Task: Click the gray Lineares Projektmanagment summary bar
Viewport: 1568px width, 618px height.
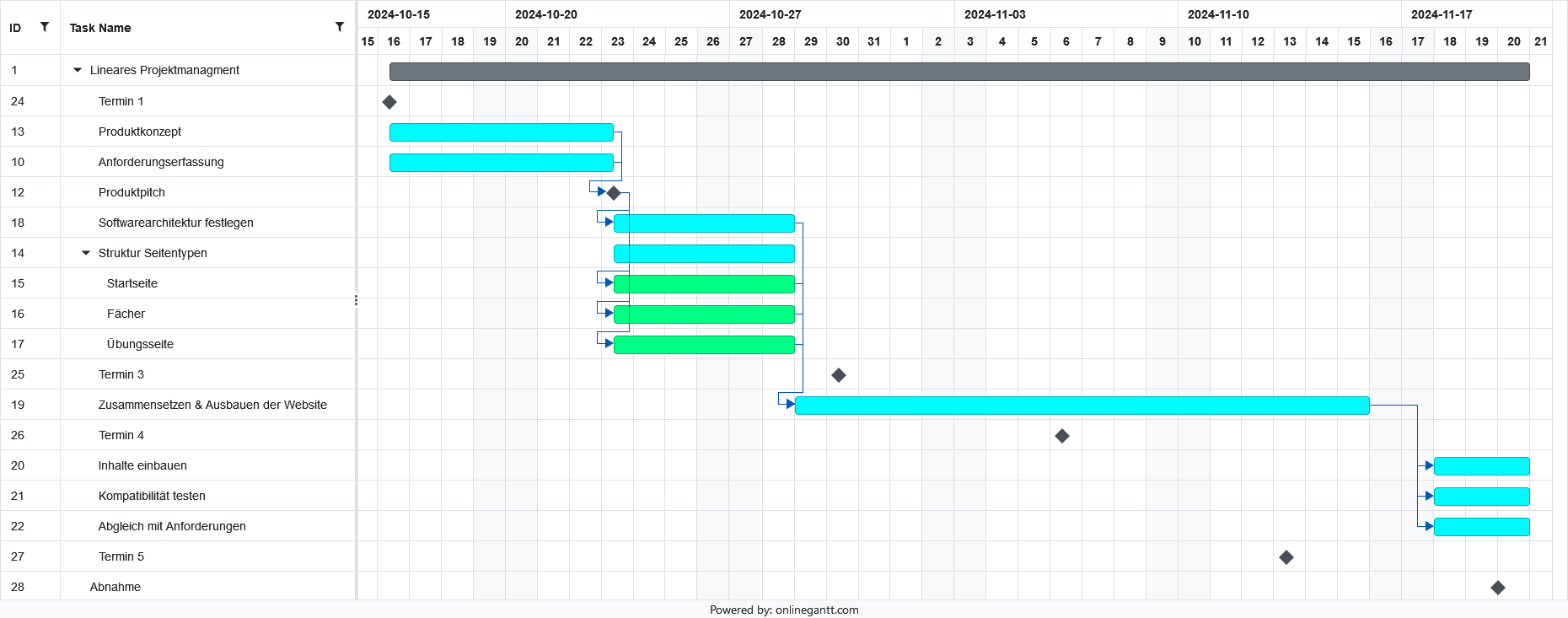Action: pyautogui.click(x=959, y=72)
